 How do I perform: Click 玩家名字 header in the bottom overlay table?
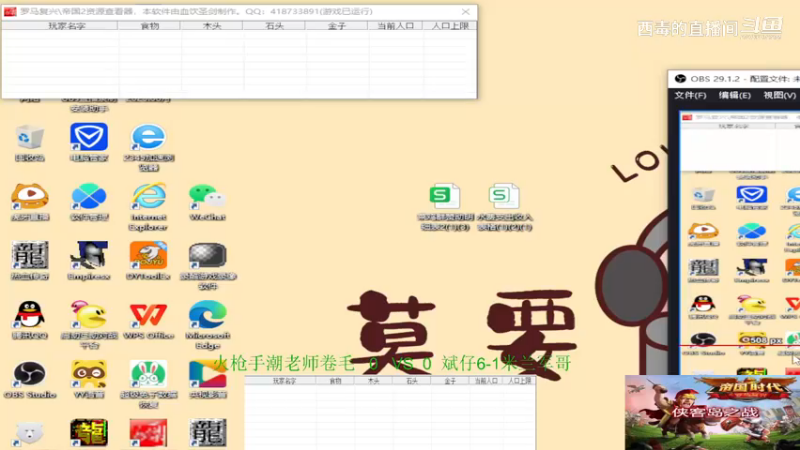pyautogui.click(x=284, y=381)
